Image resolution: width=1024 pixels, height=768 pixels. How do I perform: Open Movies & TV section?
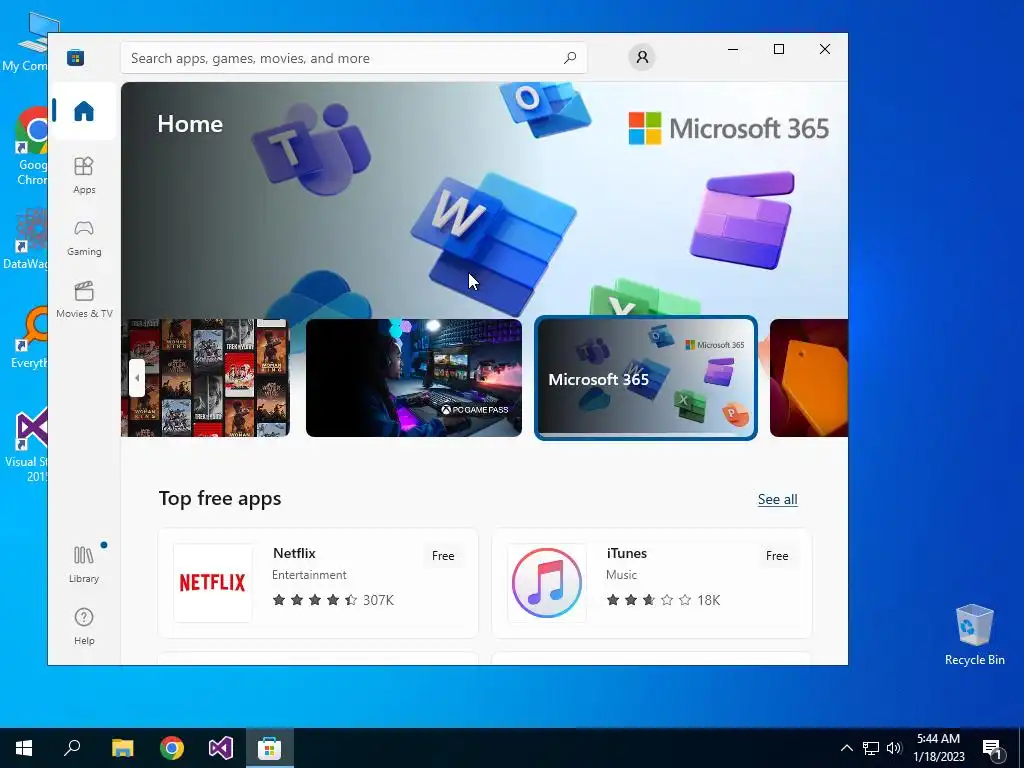(x=84, y=299)
